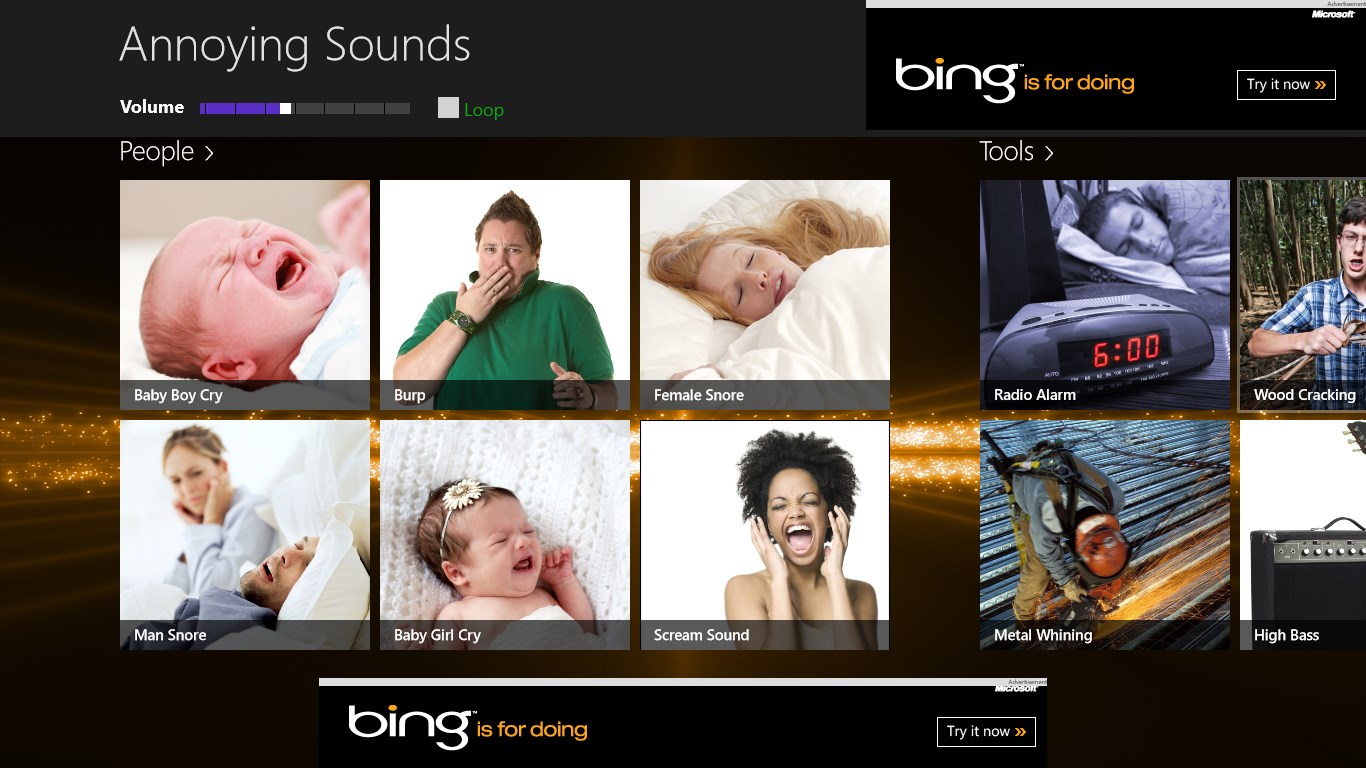Screen dimensions: 1366x768
Task: Play the Metal Whining sound tile
Action: [x=1105, y=535]
